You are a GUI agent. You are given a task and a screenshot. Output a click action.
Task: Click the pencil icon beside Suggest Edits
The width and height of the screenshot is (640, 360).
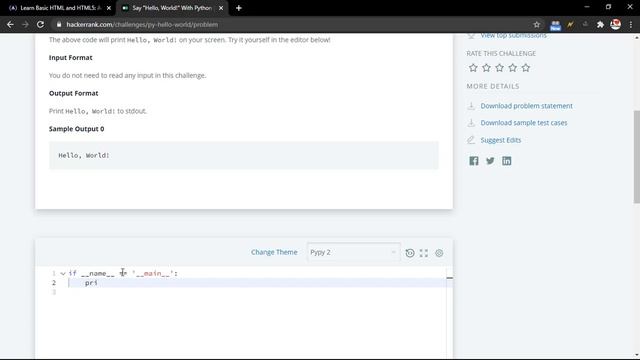pyautogui.click(x=471, y=140)
